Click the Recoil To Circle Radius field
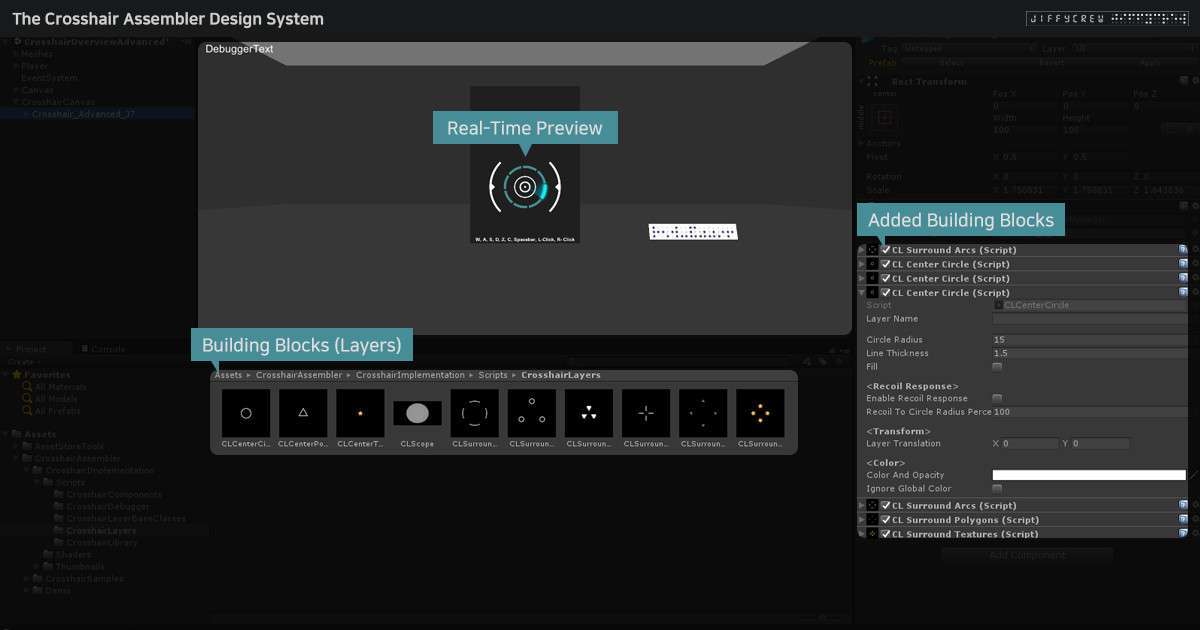Viewport: 1200px width, 630px height. (1090, 412)
